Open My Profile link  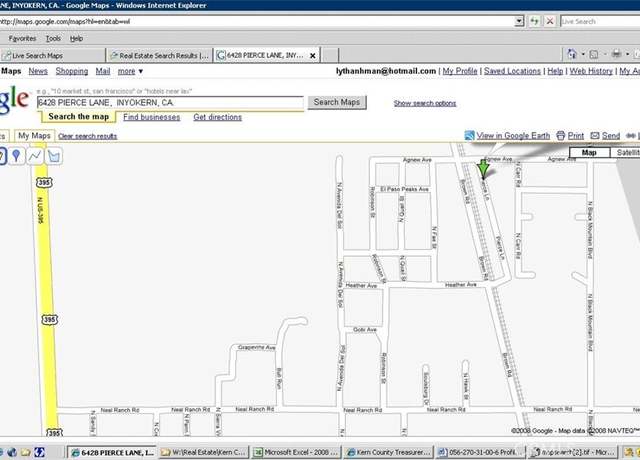click(460, 71)
